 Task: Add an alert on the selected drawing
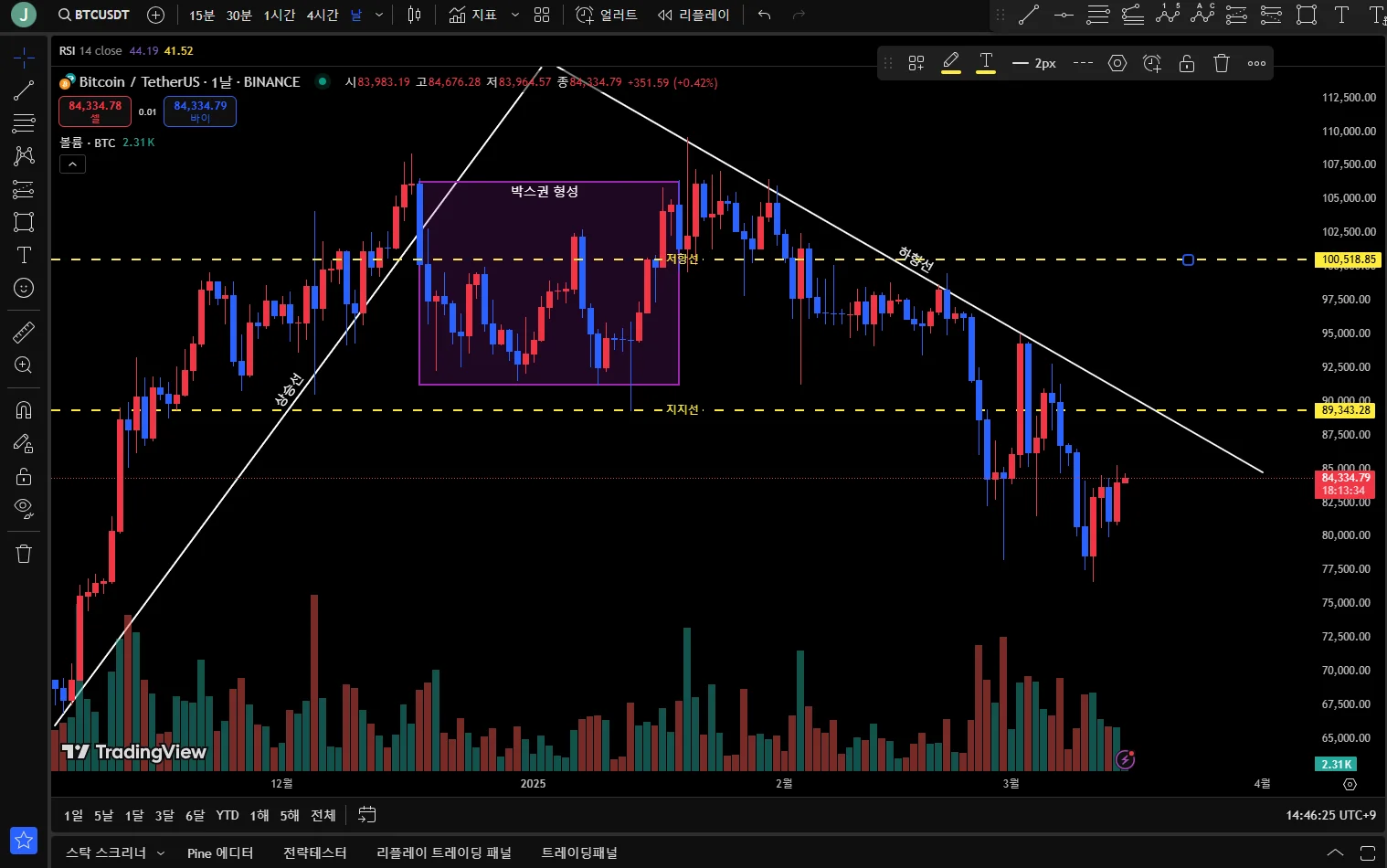coord(1152,63)
